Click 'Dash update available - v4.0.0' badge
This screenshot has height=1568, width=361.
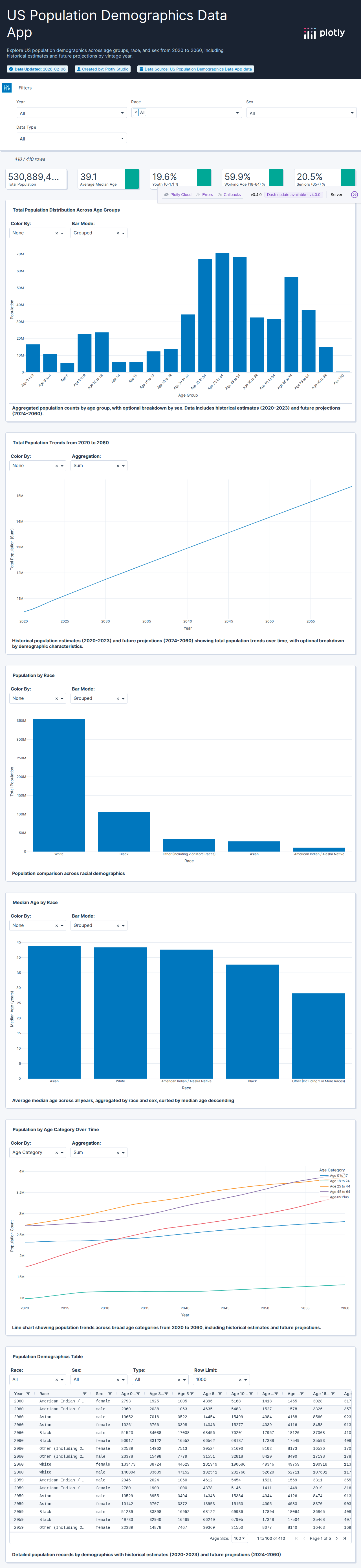point(293,195)
